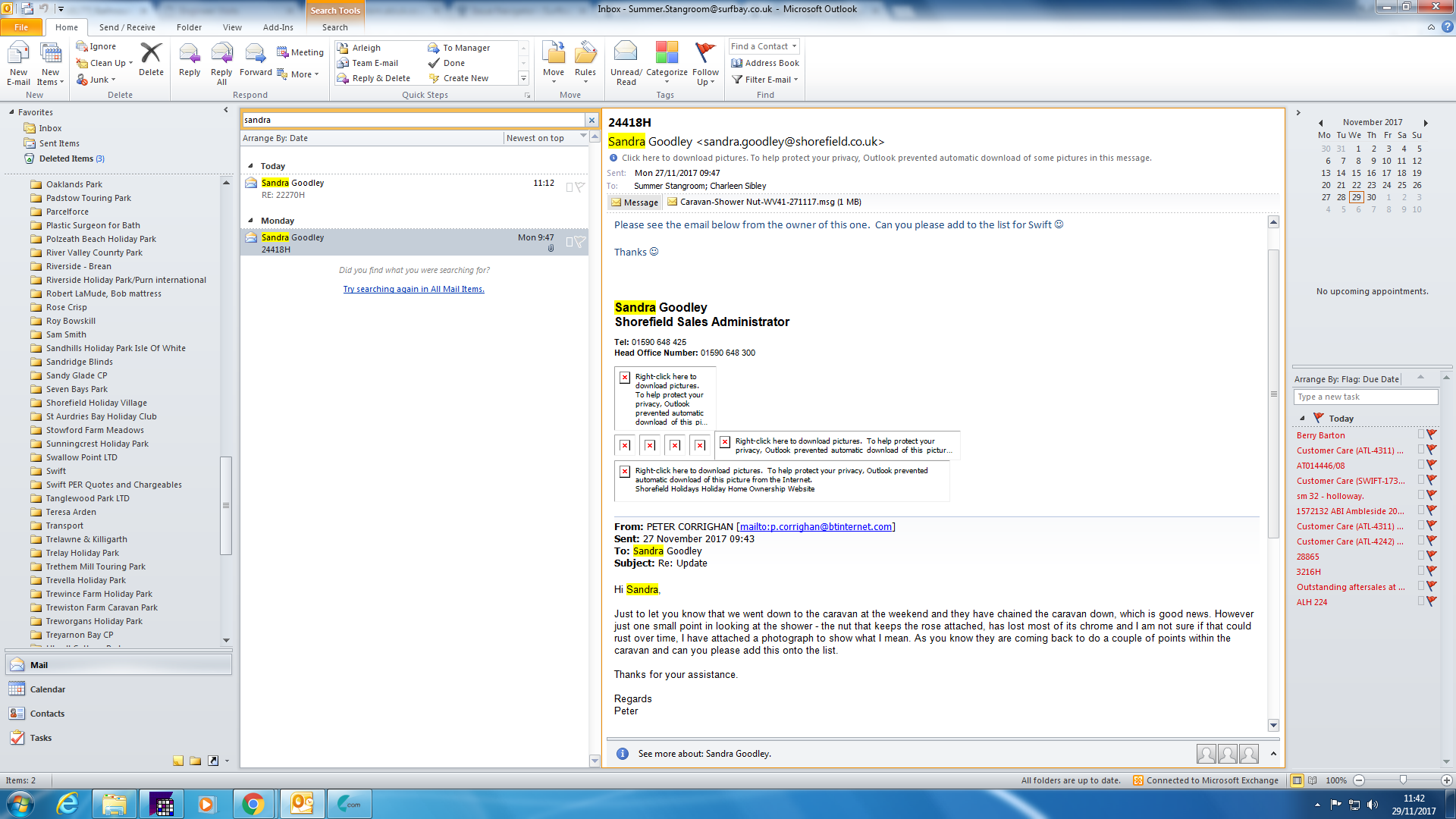Toggle the flag on the 24418H message

point(580,241)
